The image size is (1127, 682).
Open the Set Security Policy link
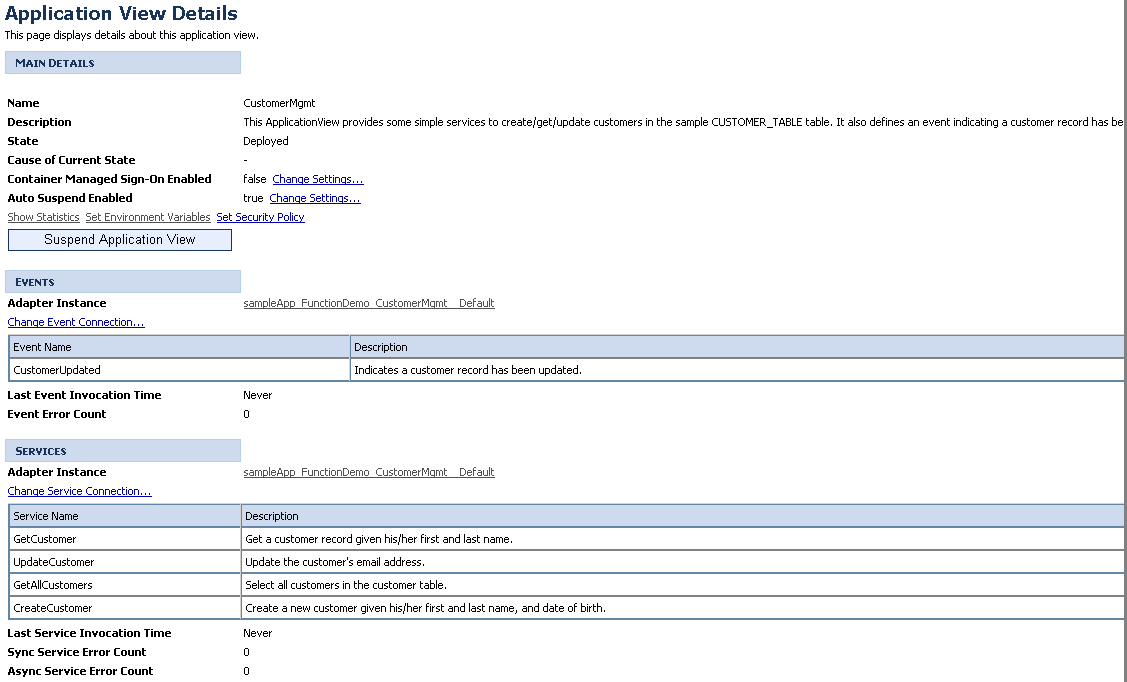(260, 217)
